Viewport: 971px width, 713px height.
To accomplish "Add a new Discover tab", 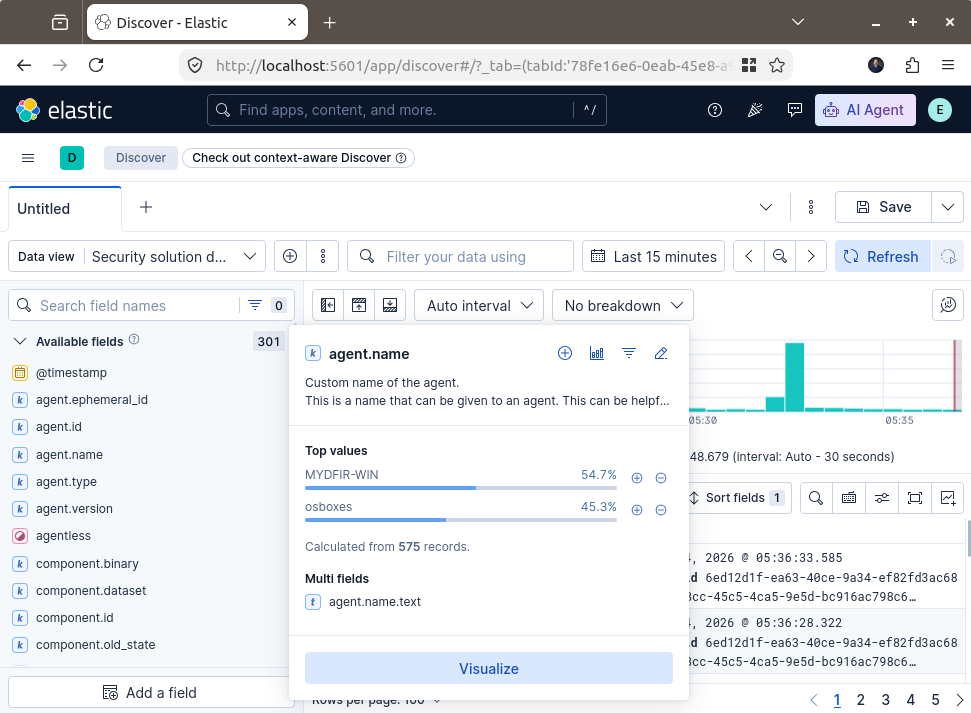I will tap(146, 208).
